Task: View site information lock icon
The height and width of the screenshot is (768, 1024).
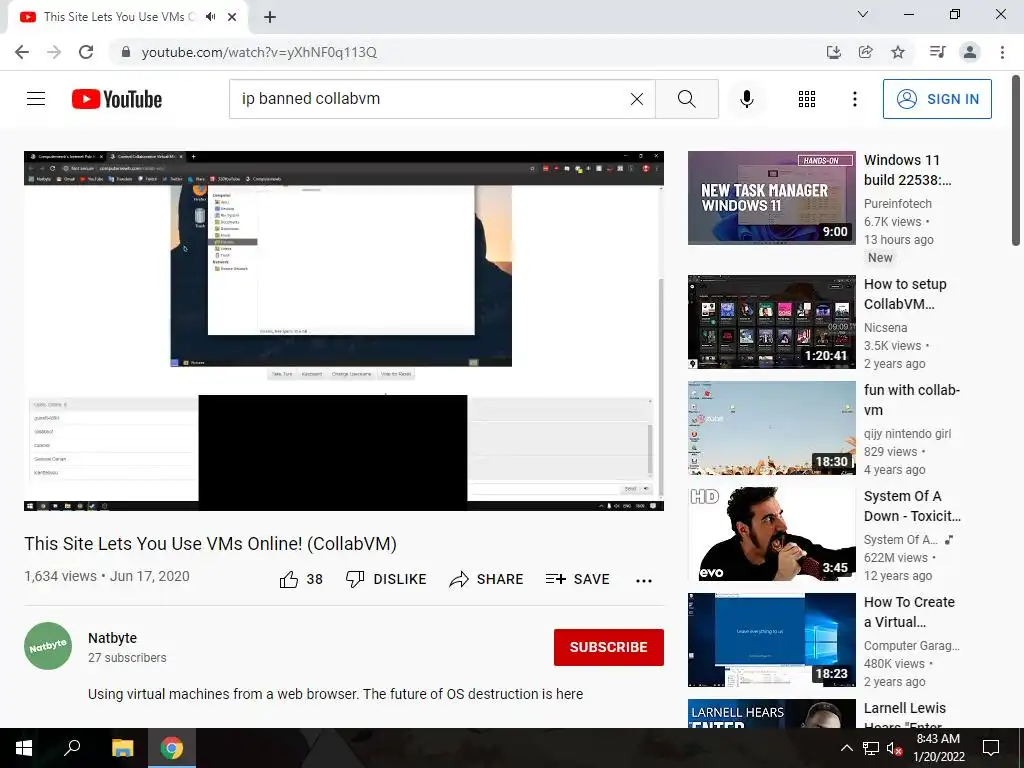Action: [125, 52]
